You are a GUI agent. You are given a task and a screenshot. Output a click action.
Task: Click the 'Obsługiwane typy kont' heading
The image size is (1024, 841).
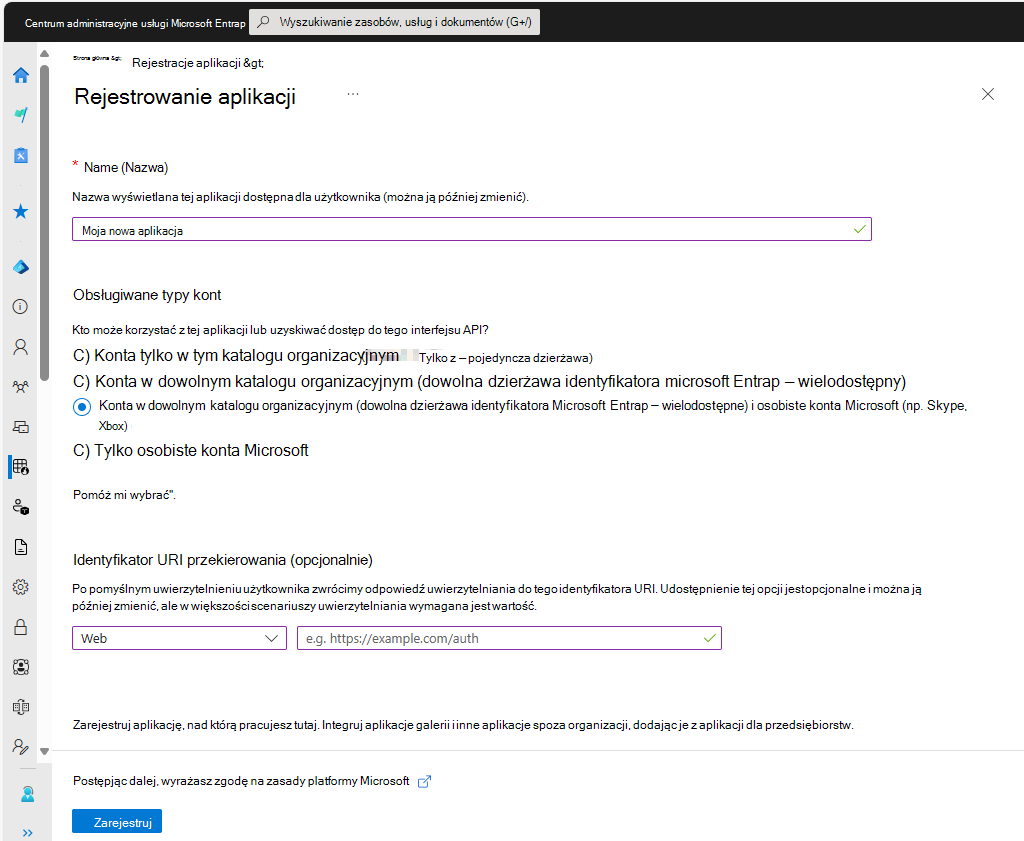tap(147, 295)
